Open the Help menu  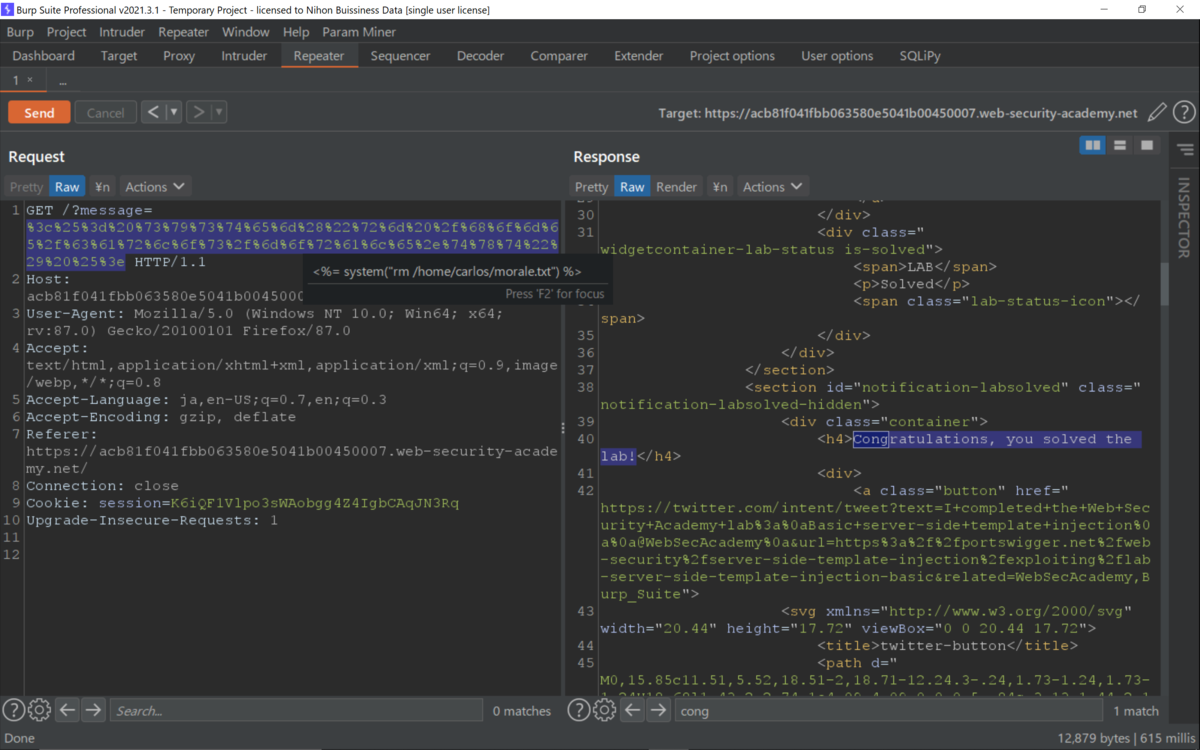[x=296, y=32]
